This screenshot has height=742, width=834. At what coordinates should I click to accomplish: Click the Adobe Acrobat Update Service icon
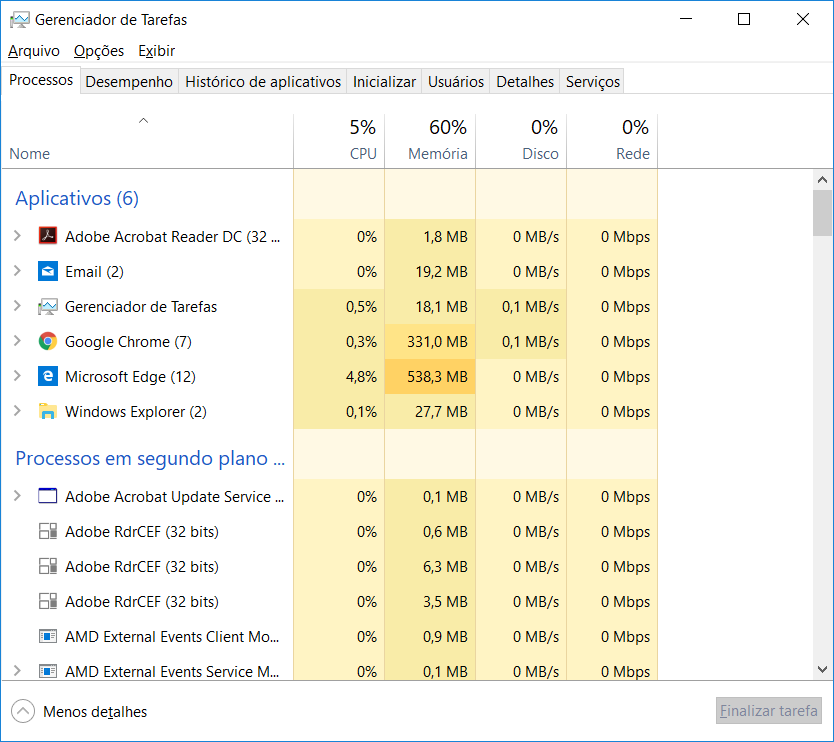point(48,496)
